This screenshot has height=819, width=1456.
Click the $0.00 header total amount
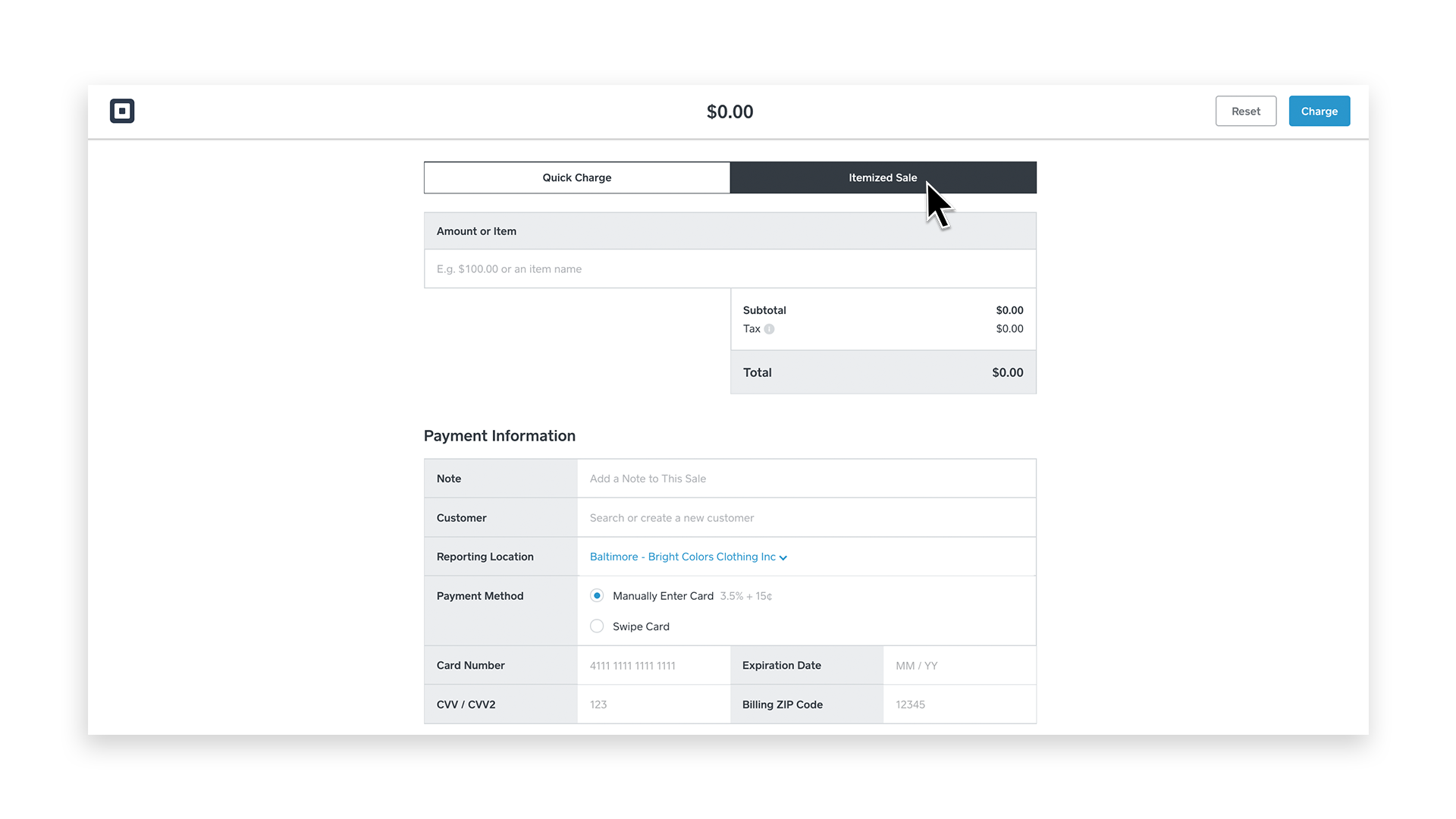pos(730,111)
